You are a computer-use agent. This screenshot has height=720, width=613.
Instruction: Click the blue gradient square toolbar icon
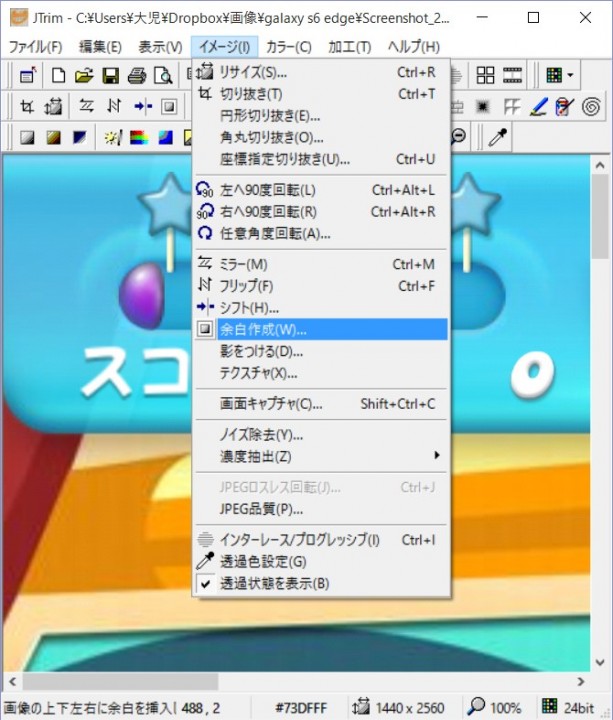click(165, 137)
